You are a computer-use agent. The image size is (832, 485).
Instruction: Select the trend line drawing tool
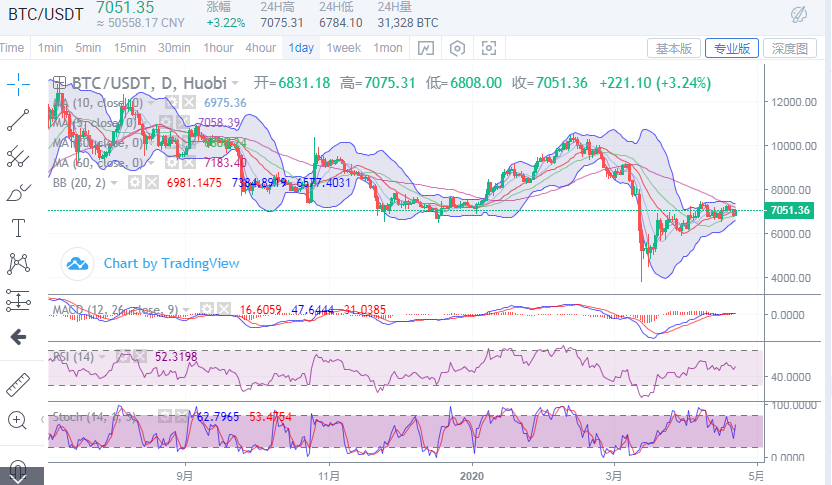click(x=18, y=120)
